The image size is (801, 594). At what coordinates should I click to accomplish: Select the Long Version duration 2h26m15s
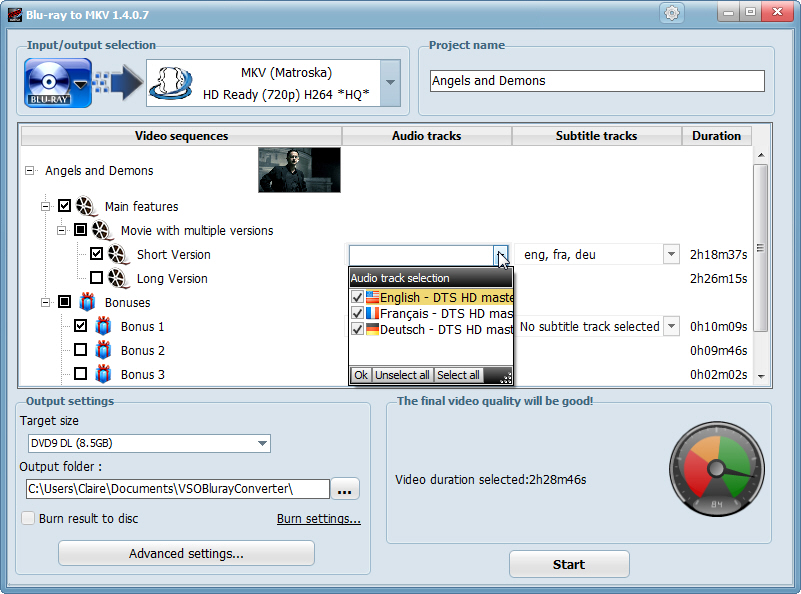coord(718,278)
